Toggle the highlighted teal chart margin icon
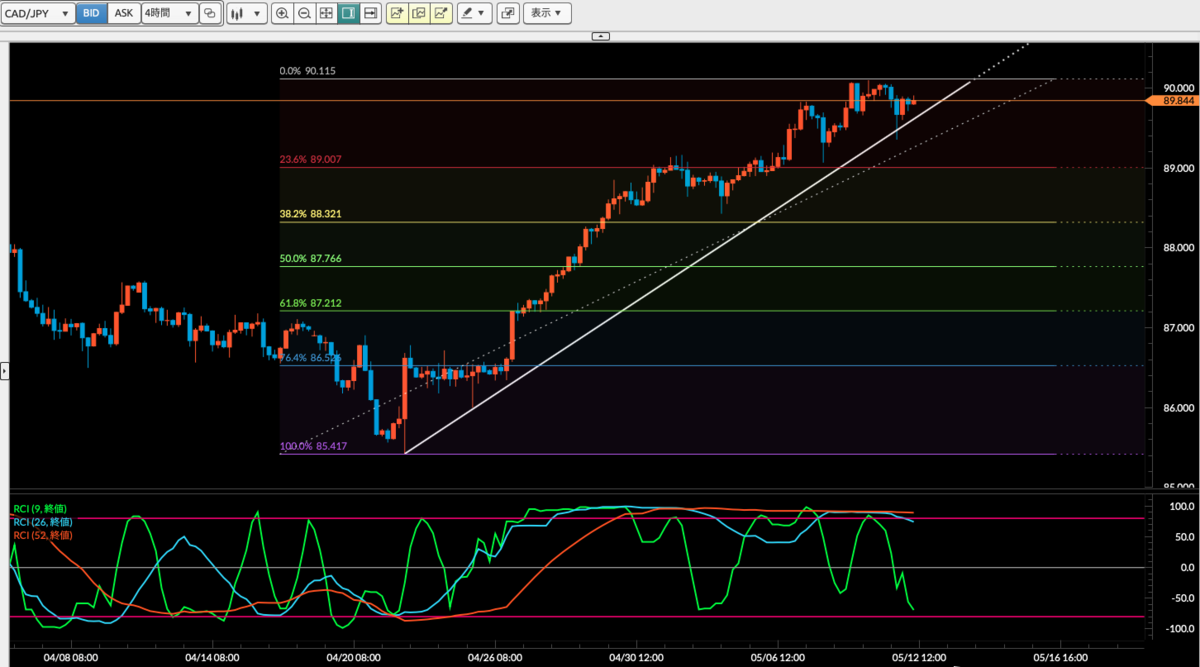Screen dimensions: 1200x667 [348, 14]
